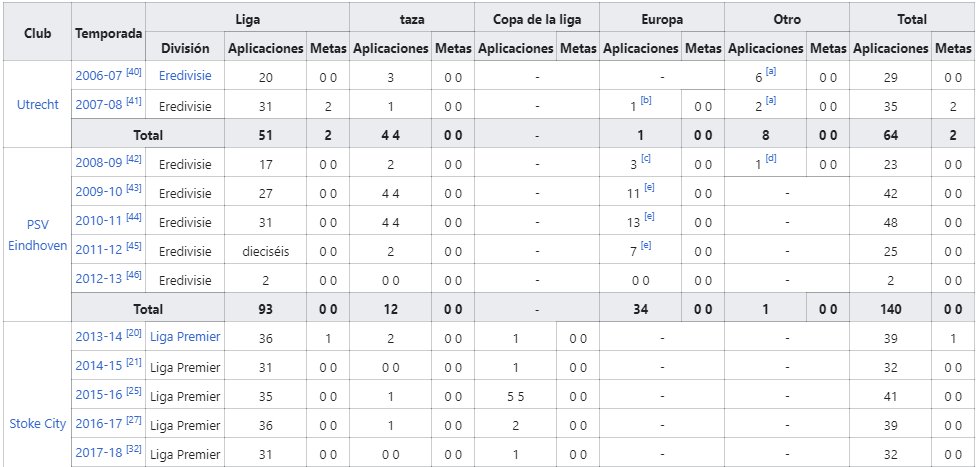Viewport: 976px width, 467px height.
Task: Open the PSV Eindhoven club link
Action: click(37, 234)
